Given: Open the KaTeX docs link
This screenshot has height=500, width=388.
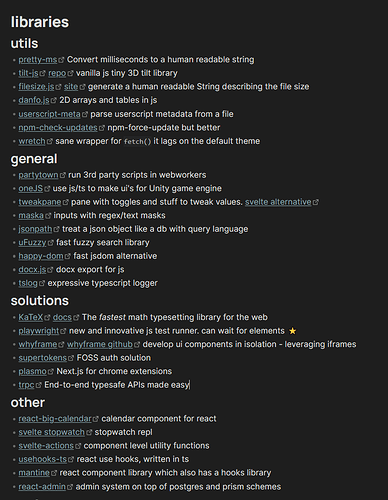Looking at the screenshot, I should point(62,317).
